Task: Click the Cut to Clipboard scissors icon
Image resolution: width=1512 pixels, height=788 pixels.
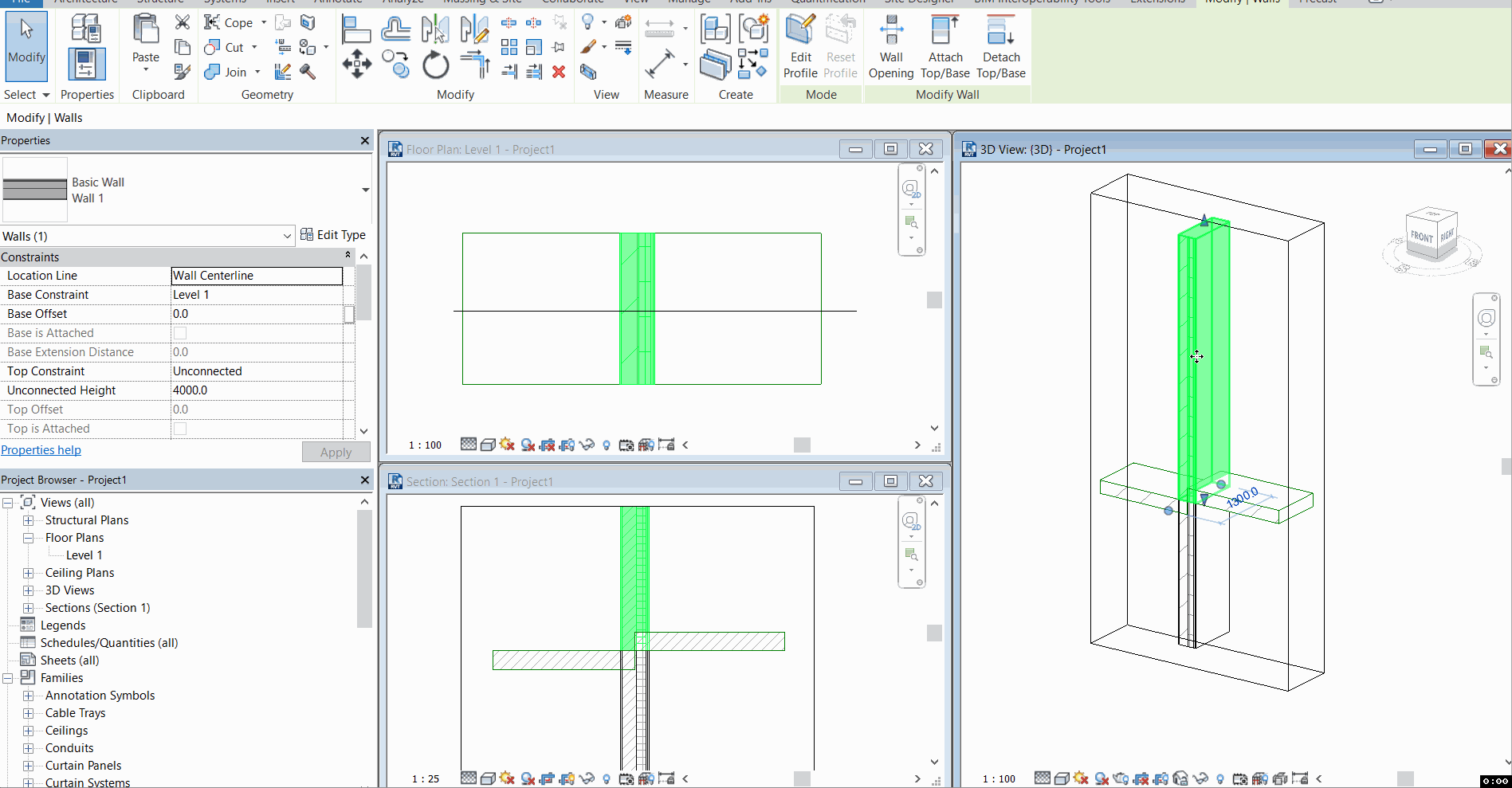Action: point(183,22)
